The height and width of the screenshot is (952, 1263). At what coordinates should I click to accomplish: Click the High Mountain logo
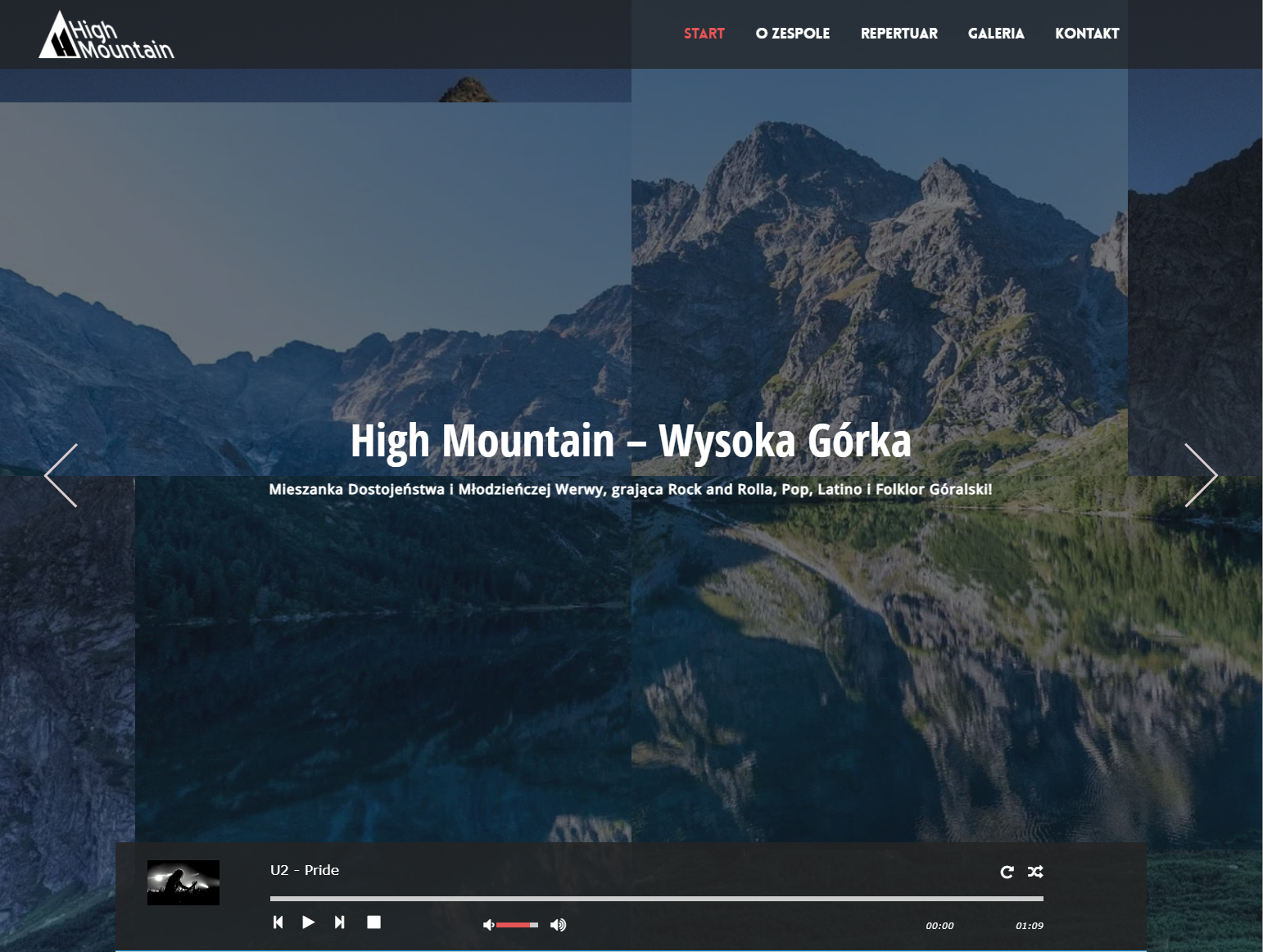(x=106, y=35)
